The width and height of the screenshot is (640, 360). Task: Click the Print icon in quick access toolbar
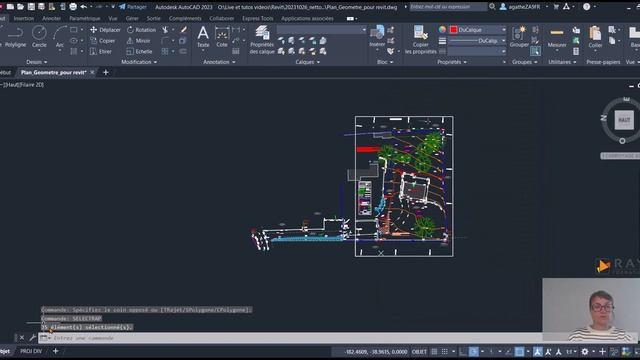[73, 7]
